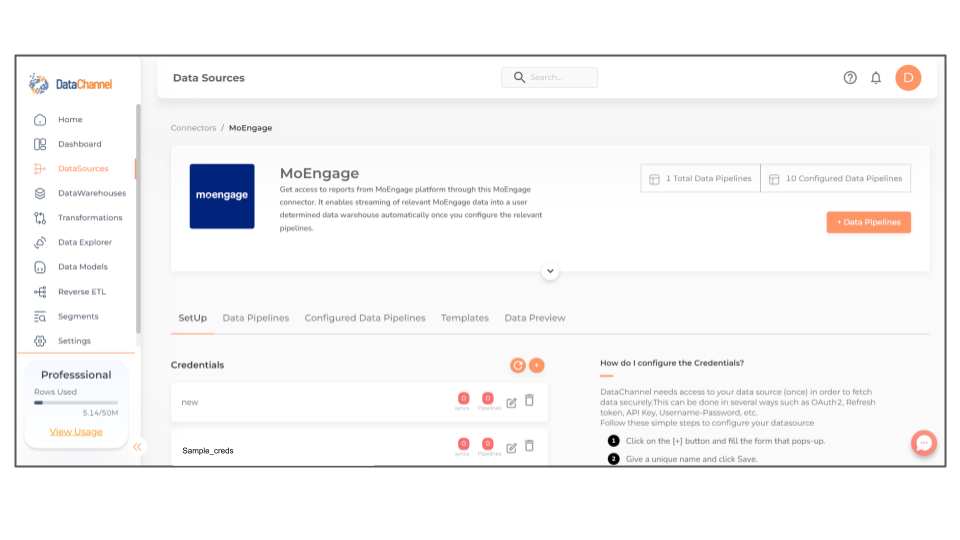Click syncs count badge for 'new'
Screen dimensions: 960x540
pyautogui.click(x=463, y=399)
